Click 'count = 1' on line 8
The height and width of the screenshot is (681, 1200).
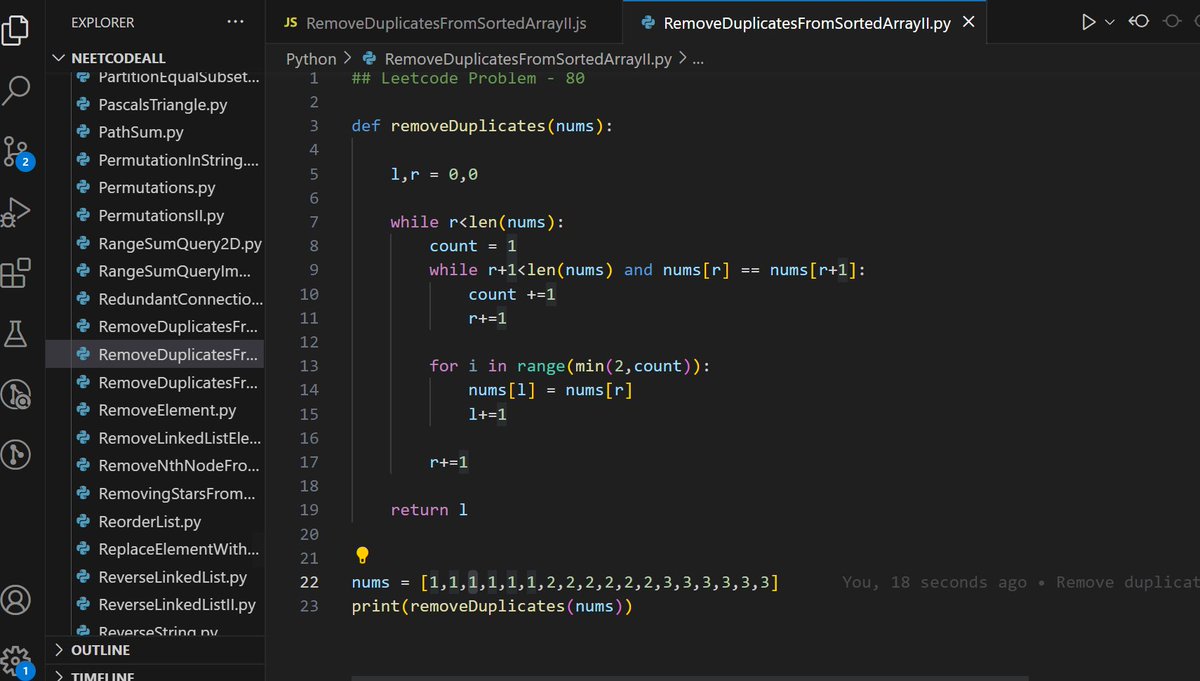pyautogui.click(x=473, y=246)
